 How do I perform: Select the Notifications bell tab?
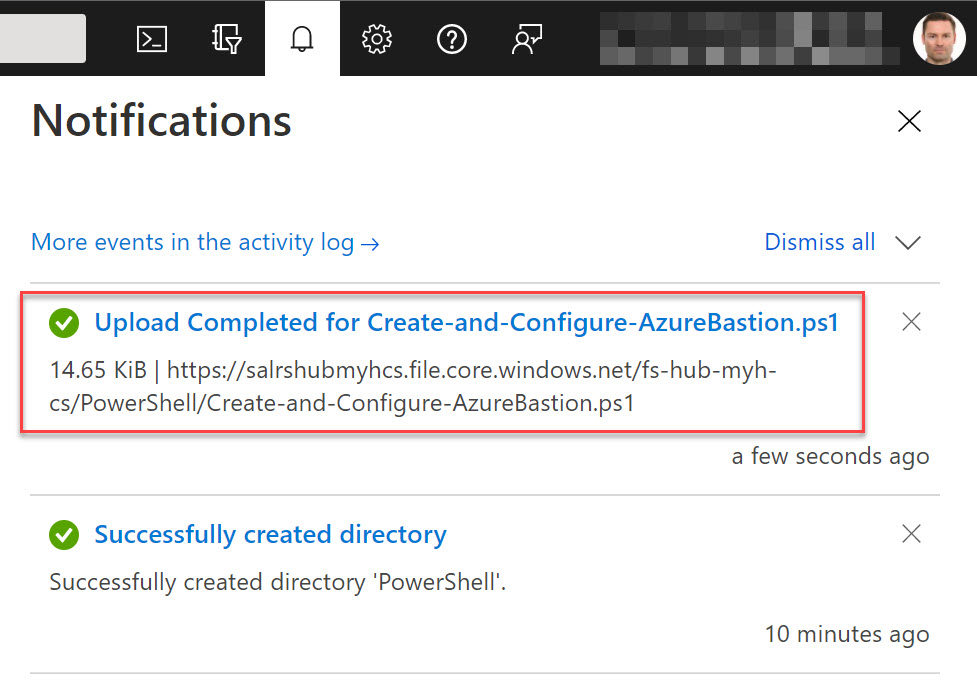(x=302, y=38)
